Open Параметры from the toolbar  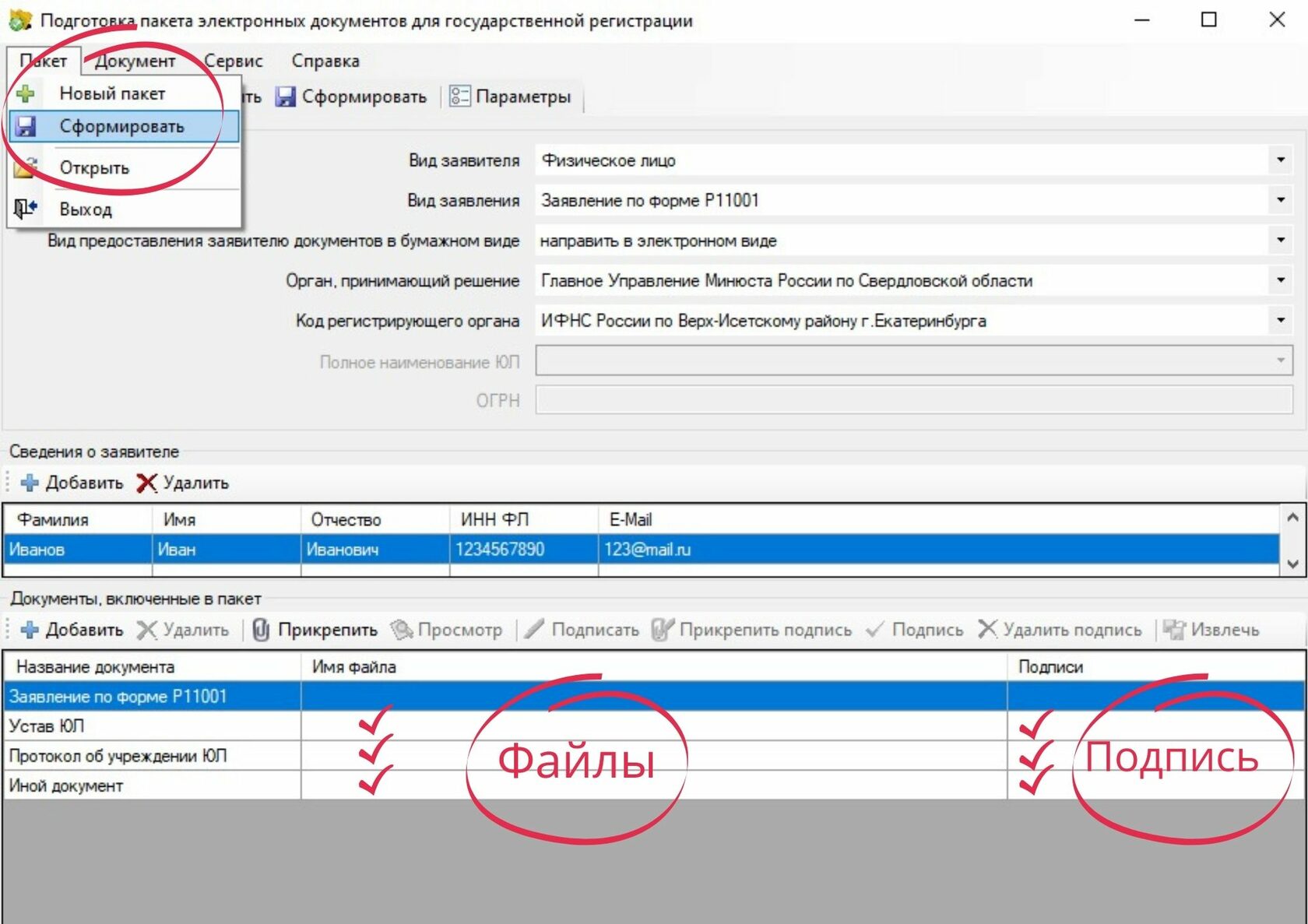511,97
